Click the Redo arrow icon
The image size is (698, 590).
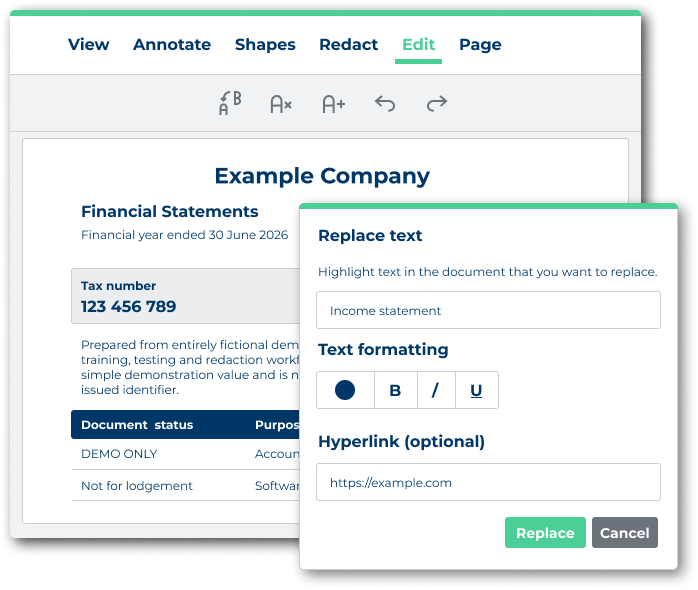(437, 104)
